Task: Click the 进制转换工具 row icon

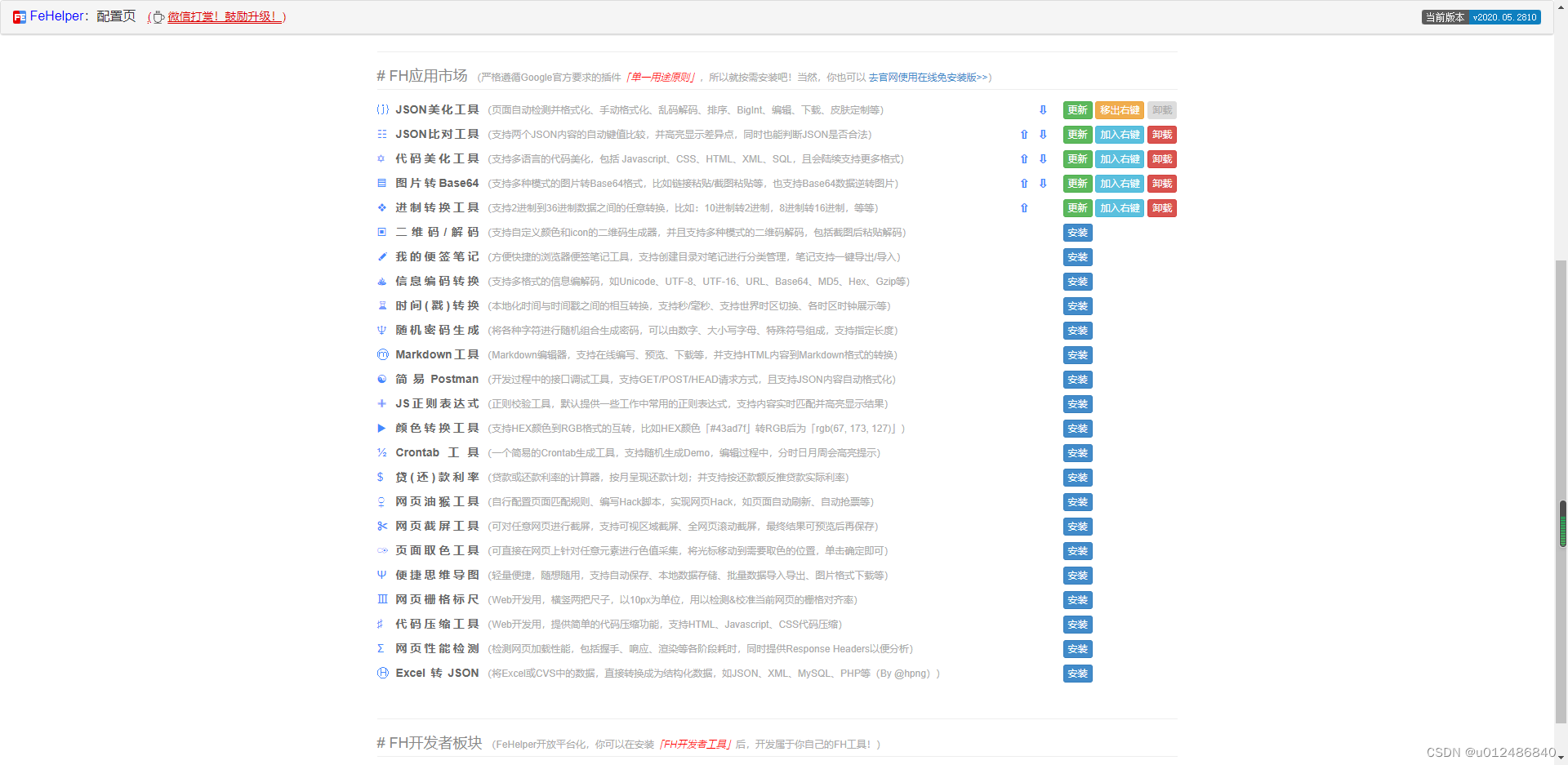Action: (381, 207)
